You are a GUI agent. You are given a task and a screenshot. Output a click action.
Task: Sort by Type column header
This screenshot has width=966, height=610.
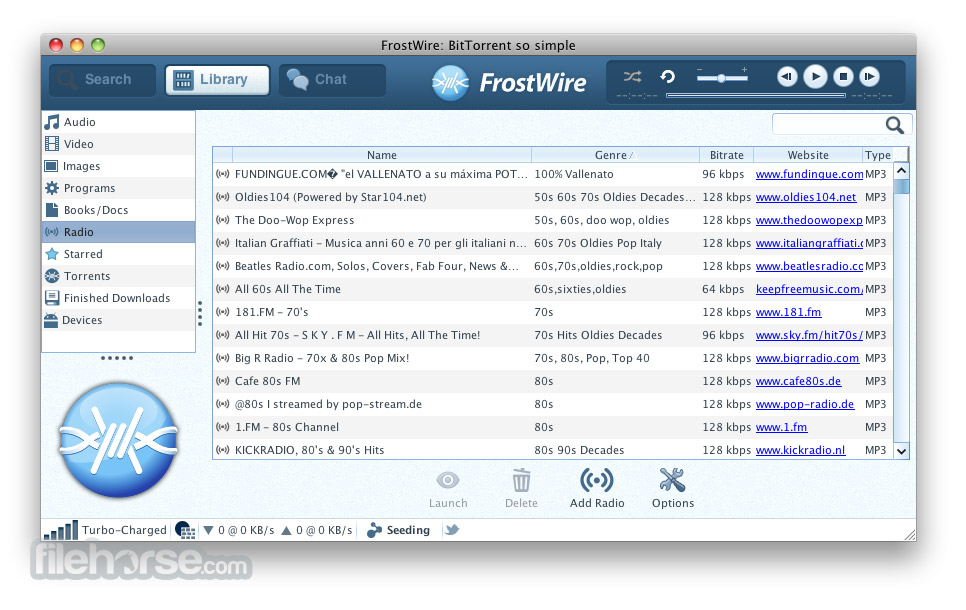click(877, 155)
